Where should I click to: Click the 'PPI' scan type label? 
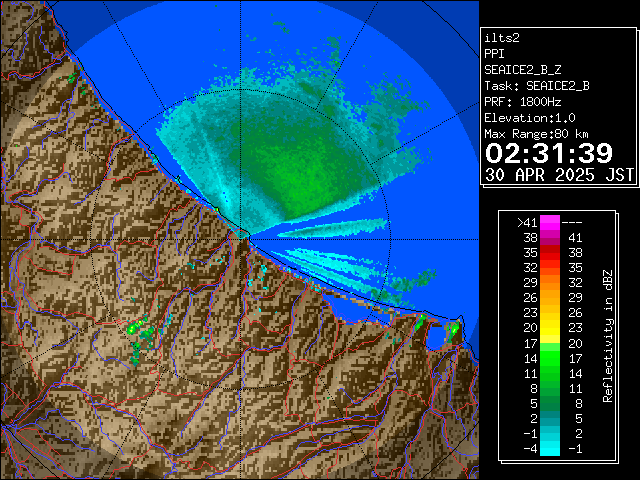pyautogui.click(x=494, y=54)
